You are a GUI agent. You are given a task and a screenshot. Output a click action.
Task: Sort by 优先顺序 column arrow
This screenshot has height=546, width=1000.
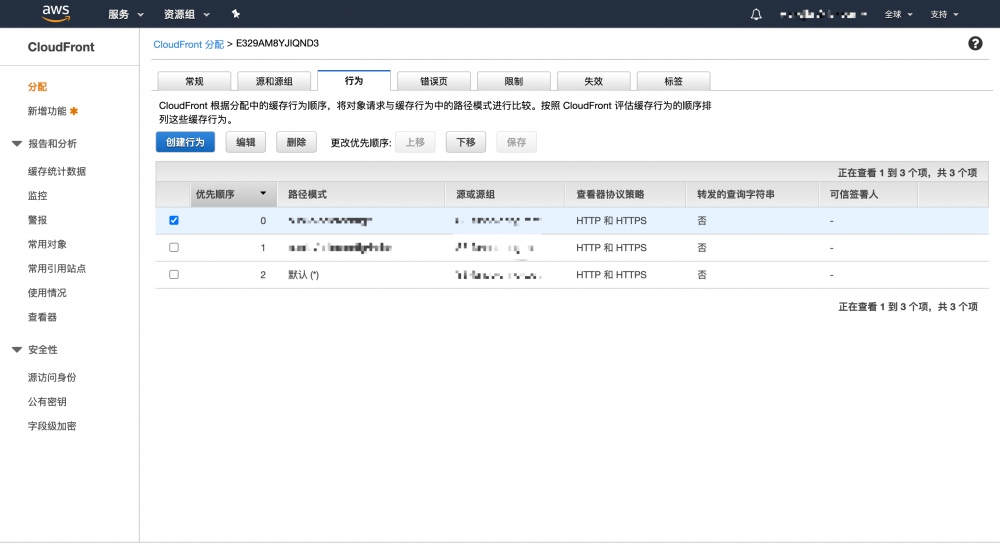[x=263, y=193]
